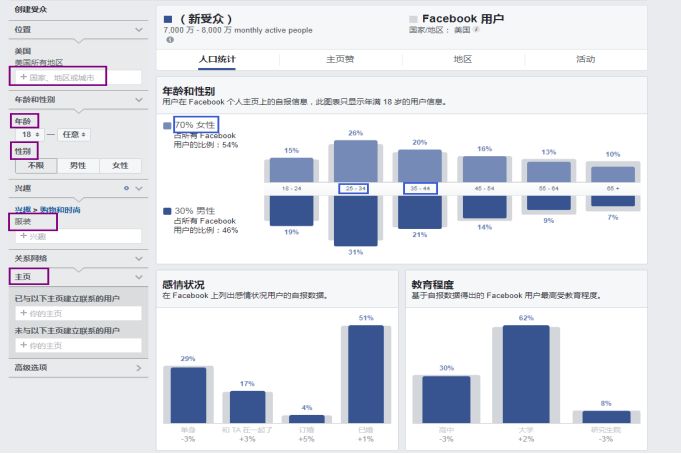Click the info icon under monthly active people
The height and width of the screenshot is (454, 681).
pos(170,40)
